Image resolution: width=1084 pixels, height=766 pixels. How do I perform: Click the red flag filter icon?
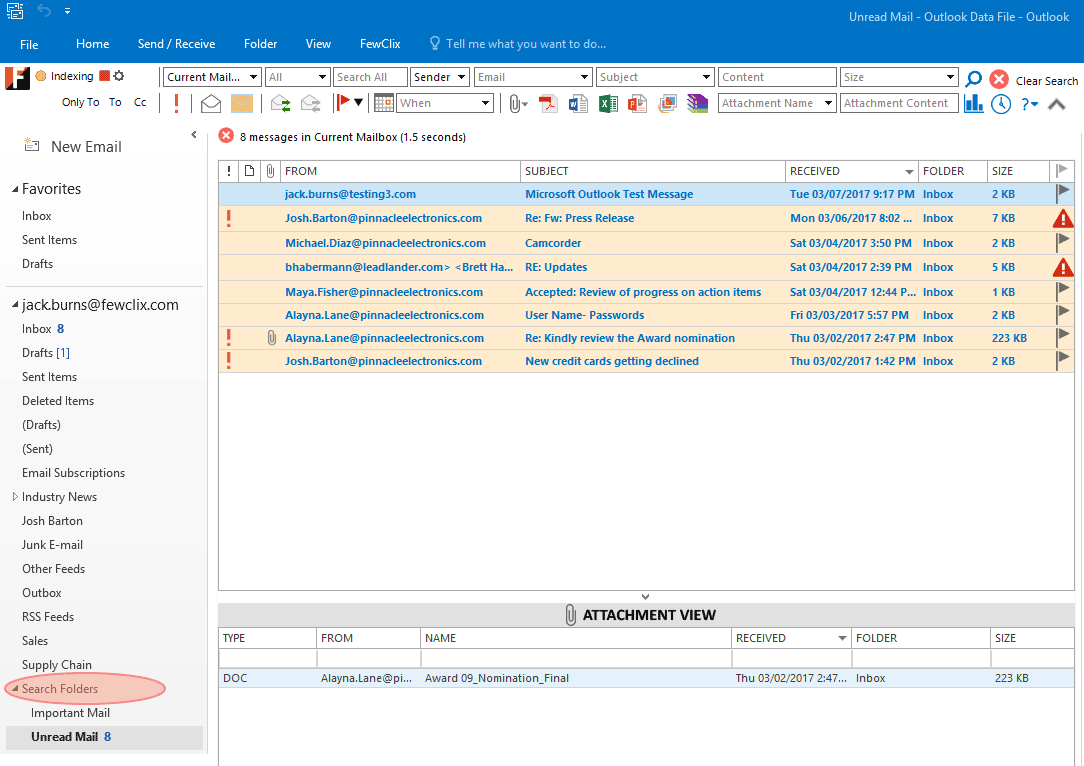tap(342, 103)
